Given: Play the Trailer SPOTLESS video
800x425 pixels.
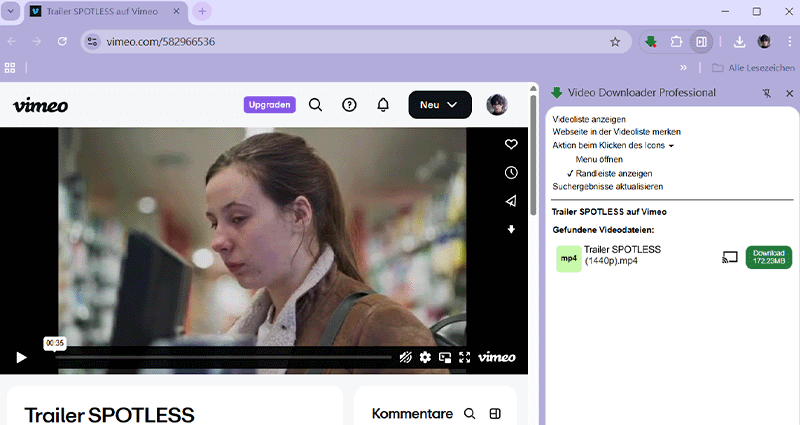Looking at the screenshot, I should click(x=21, y=357).
